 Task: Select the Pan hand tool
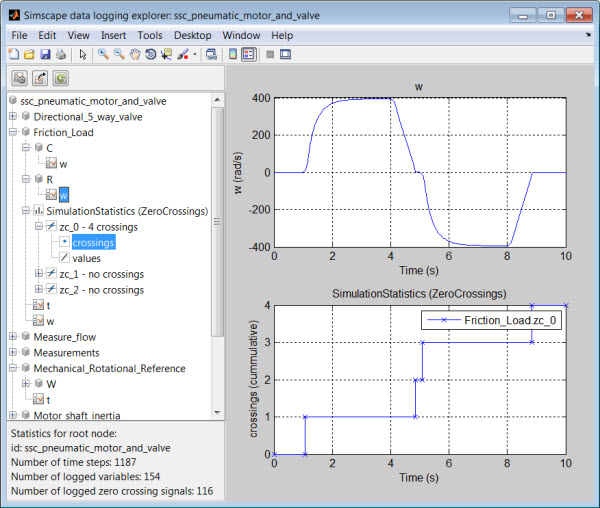pyautogui.click(x=135, y=54)
